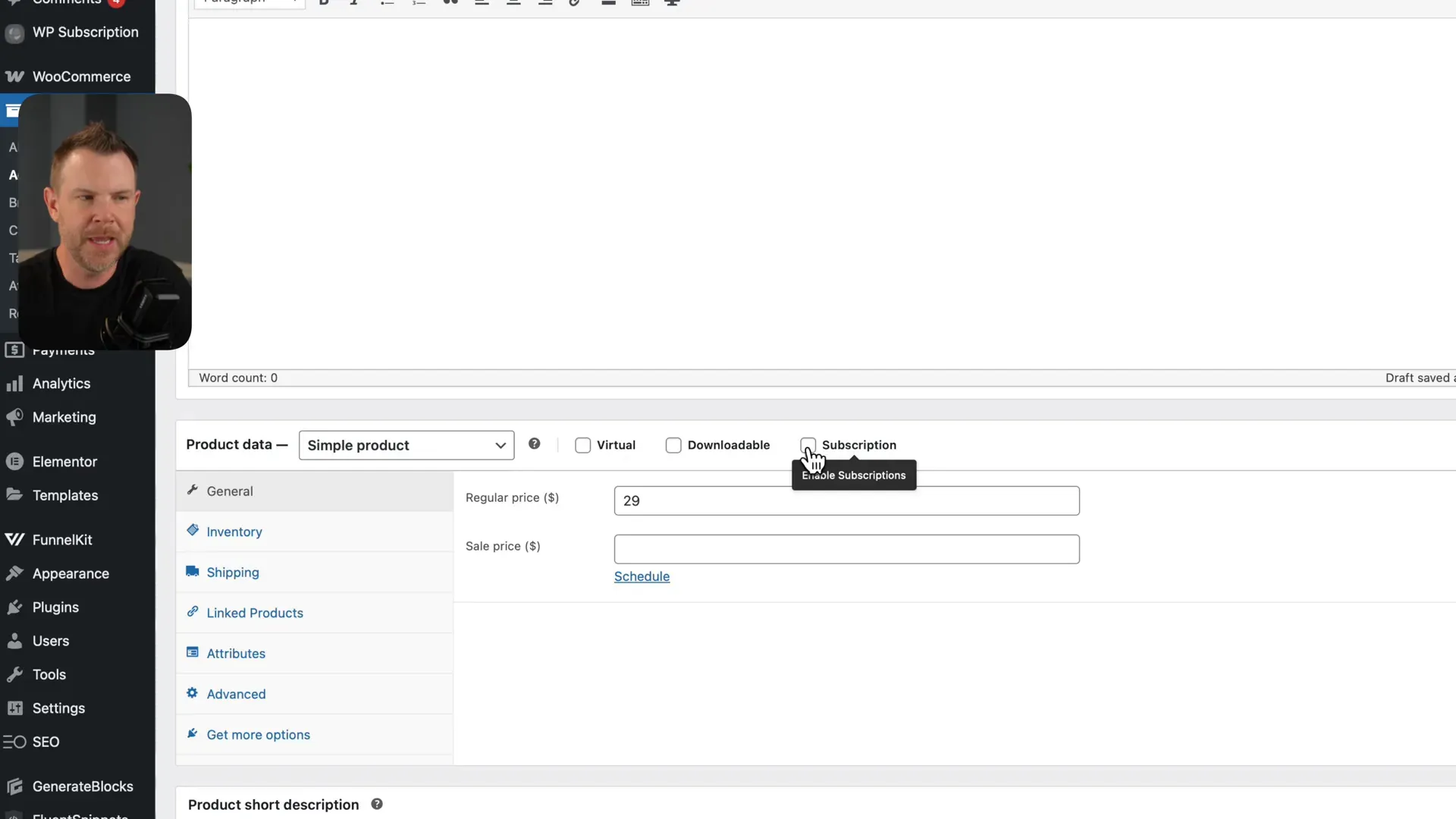Click the Elementor logo icon
This screenshot has width=1456, height=819.
(x=14, y=462)
